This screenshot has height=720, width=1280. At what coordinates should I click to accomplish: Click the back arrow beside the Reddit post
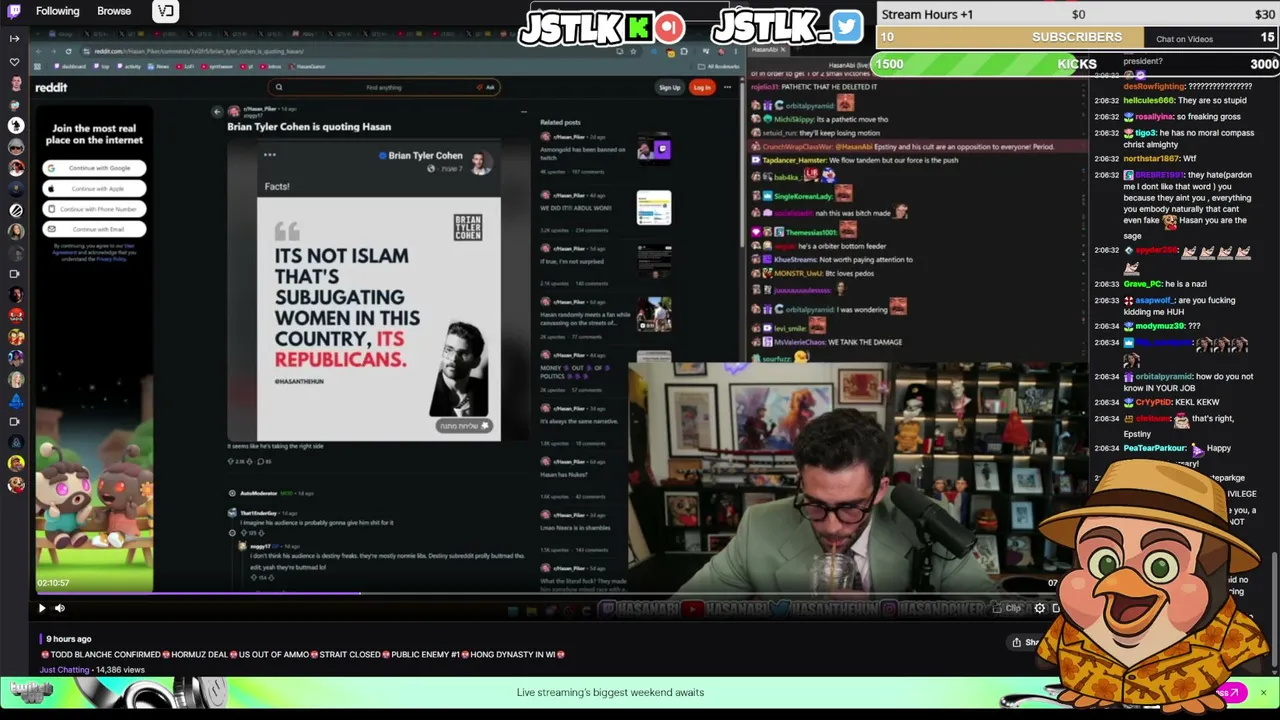tap(217, 112)
